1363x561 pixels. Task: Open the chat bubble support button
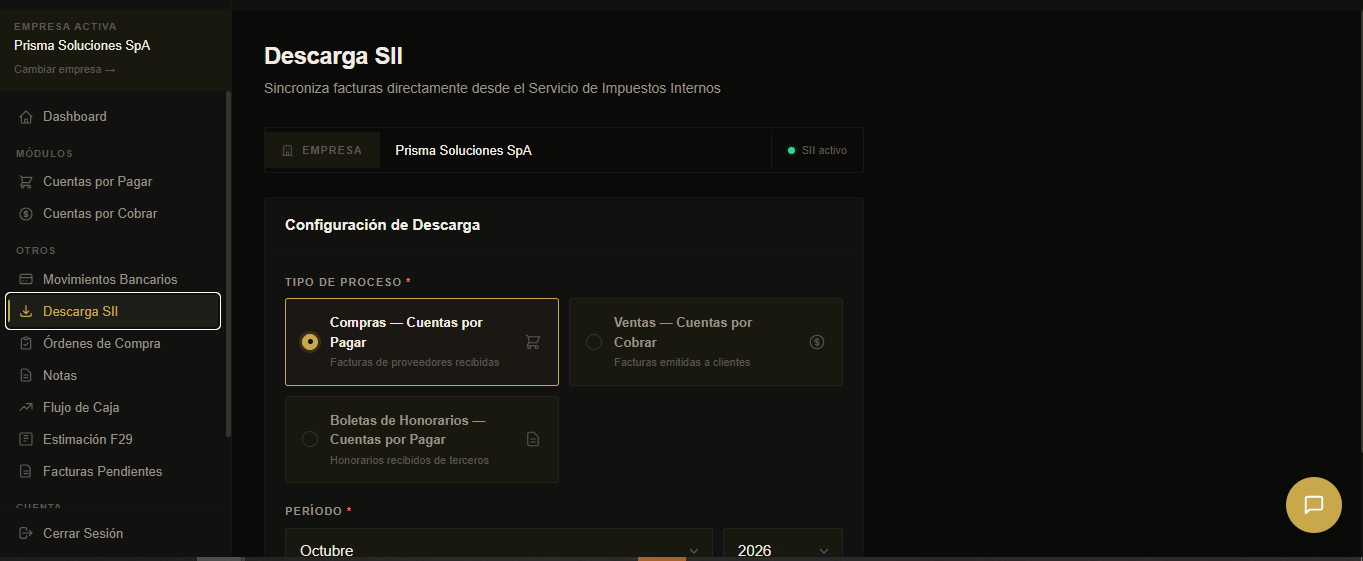coord(1314,505)
